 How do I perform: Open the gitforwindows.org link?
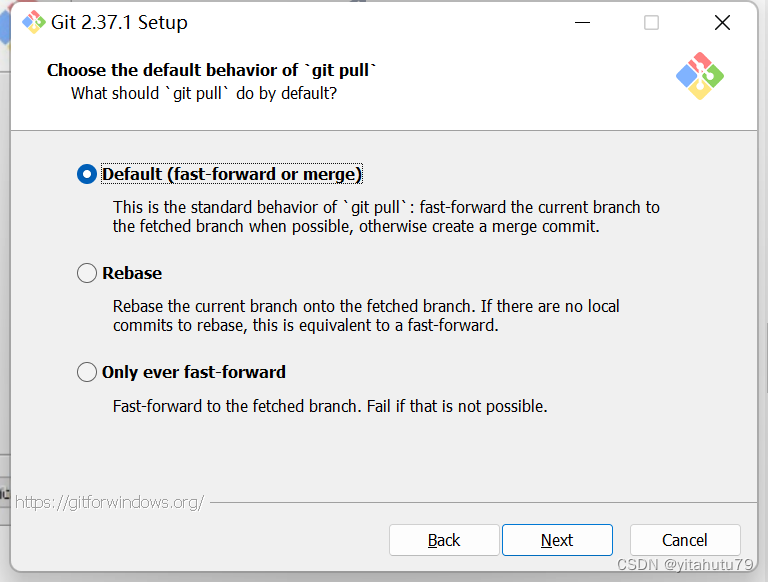(110, 501)
